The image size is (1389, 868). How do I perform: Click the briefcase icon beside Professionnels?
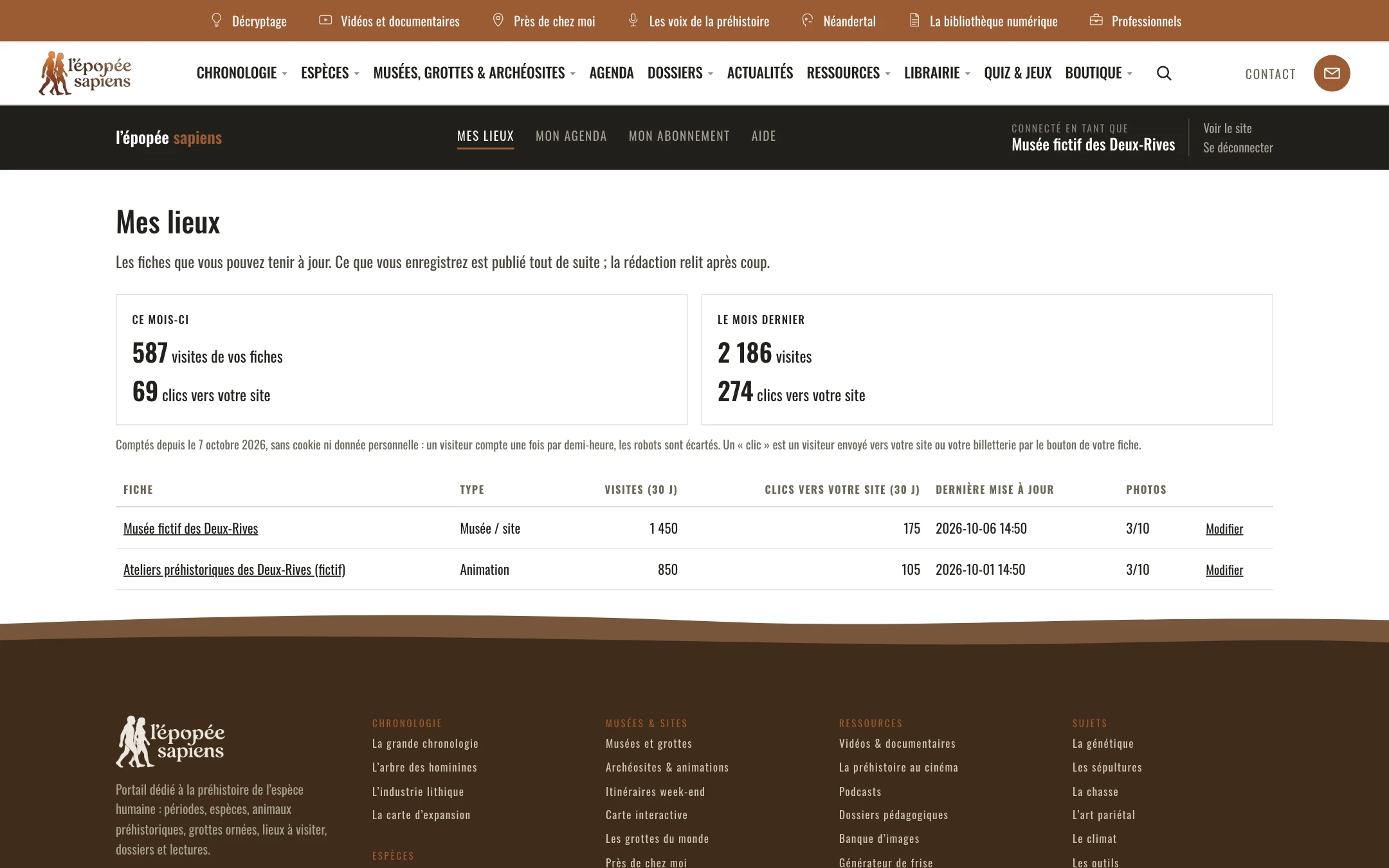1096,21
